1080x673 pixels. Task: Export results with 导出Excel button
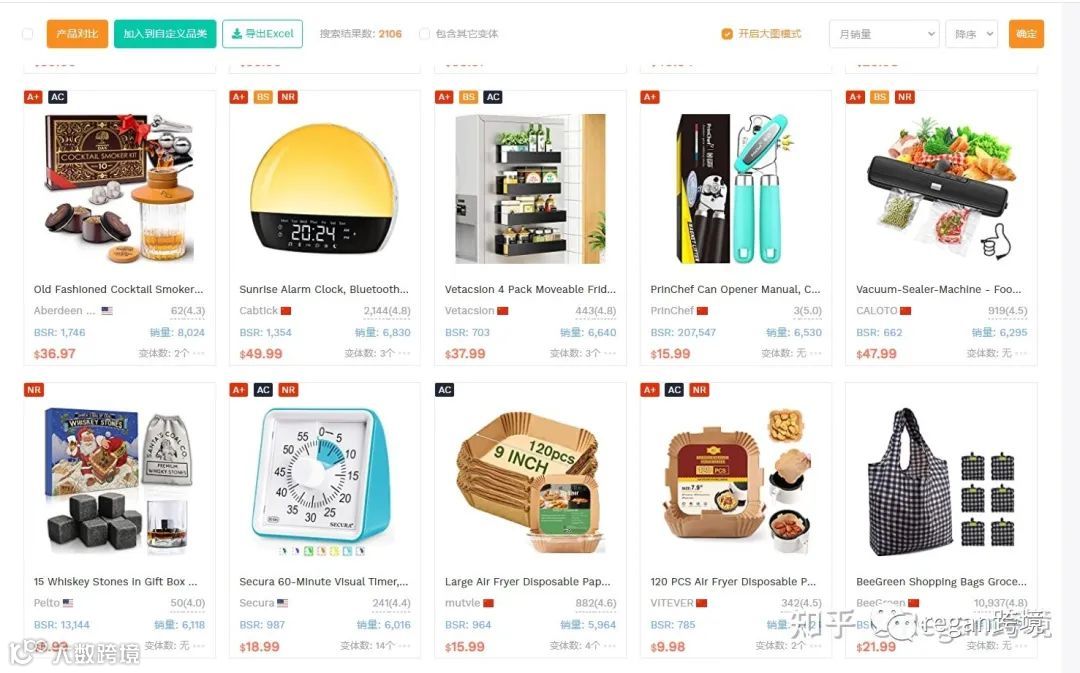[x=262, y=34]
